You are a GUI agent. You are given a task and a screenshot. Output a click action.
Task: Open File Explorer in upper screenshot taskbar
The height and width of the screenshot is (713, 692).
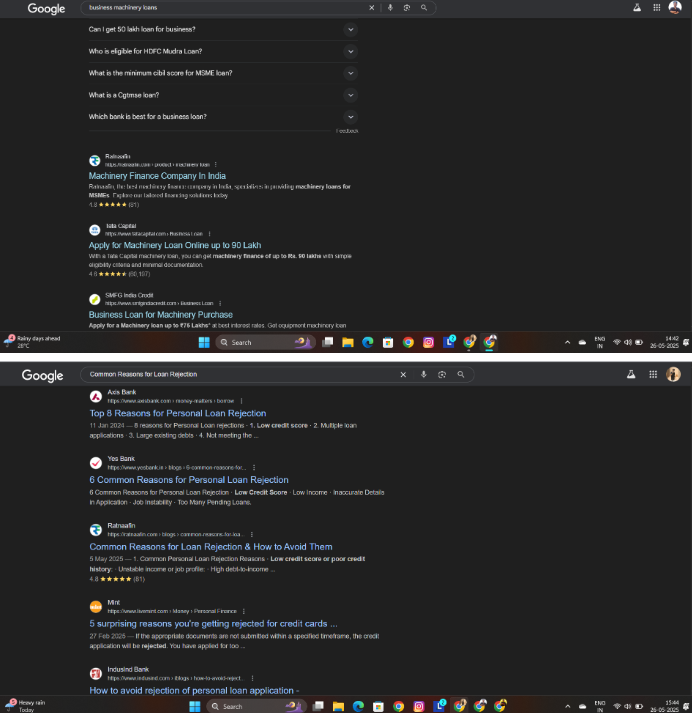(348, 342)
